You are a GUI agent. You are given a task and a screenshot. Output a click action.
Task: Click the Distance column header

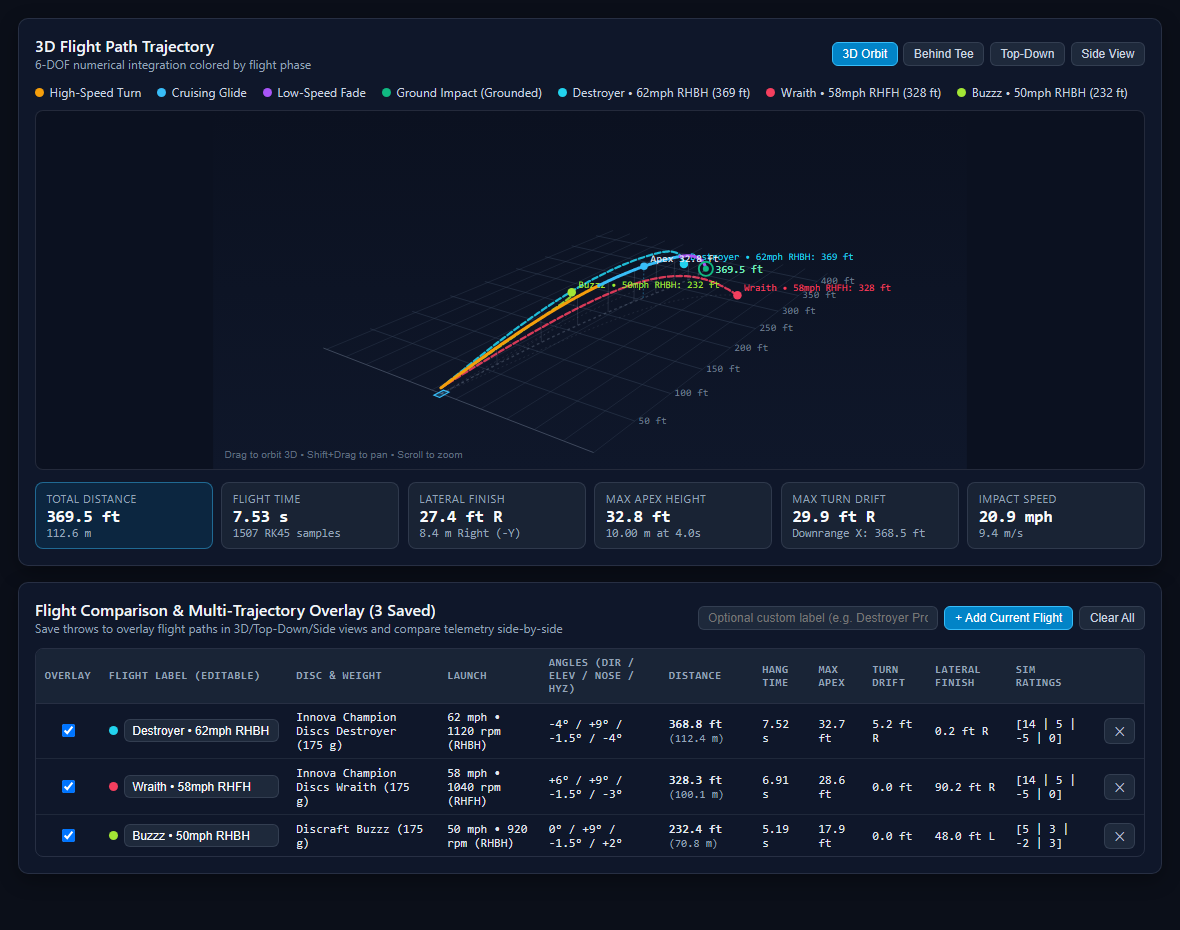(x=694, y=676)
